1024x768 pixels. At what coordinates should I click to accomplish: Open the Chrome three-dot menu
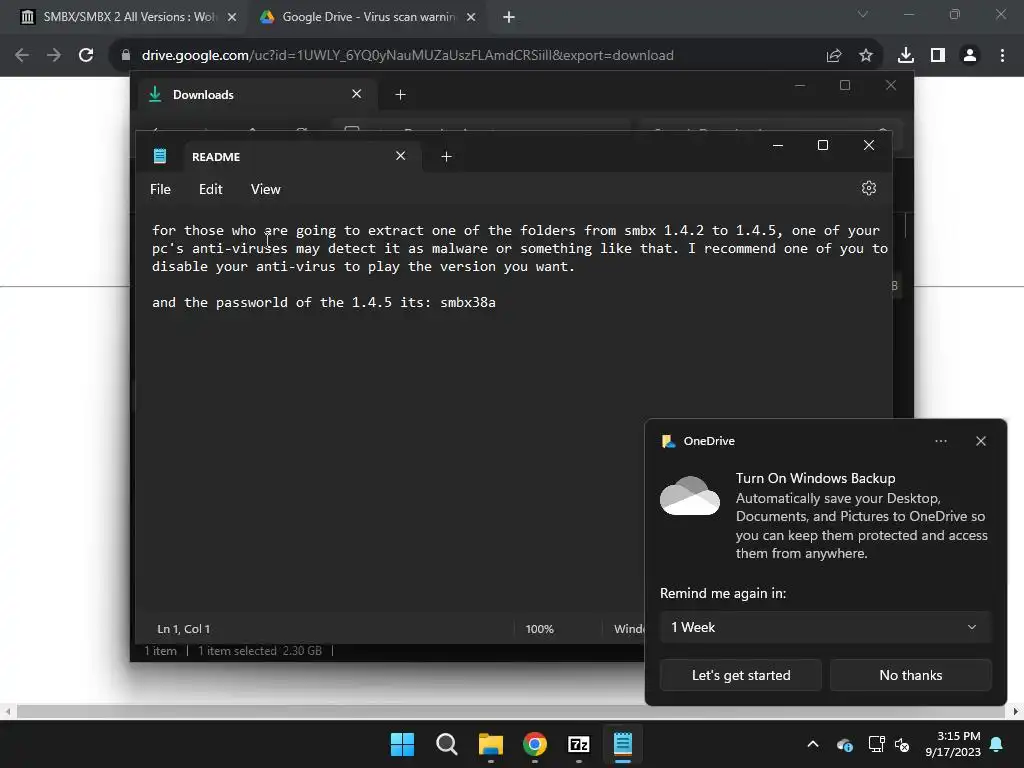[x=1002, y=56]
